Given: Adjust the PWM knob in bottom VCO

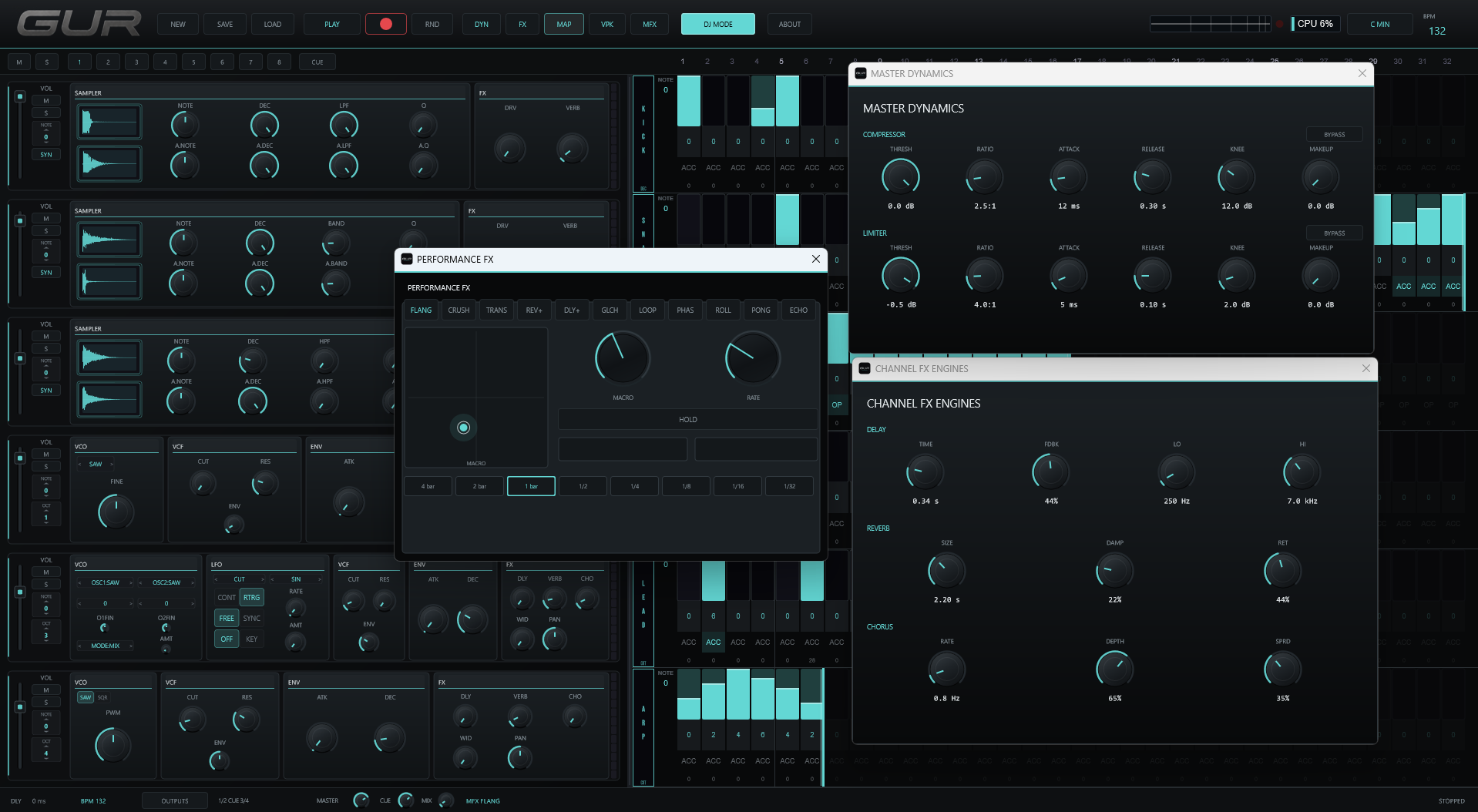Looking at the screenshot, I should pyautogui.click(x=113, y=745).
